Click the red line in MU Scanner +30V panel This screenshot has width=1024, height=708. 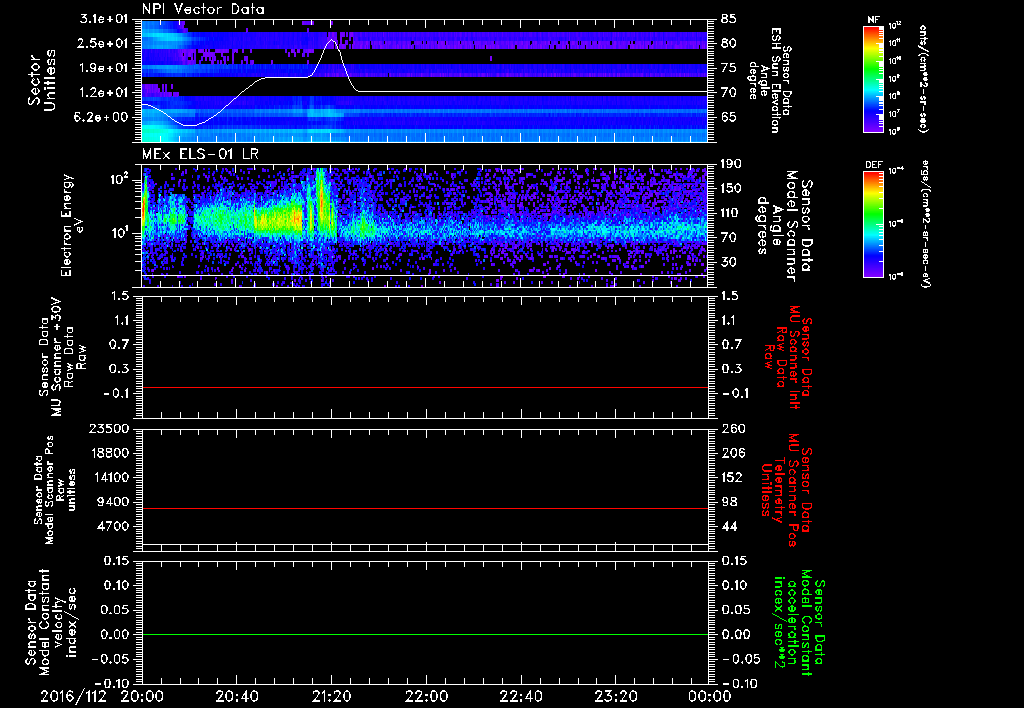pos(425,387)
